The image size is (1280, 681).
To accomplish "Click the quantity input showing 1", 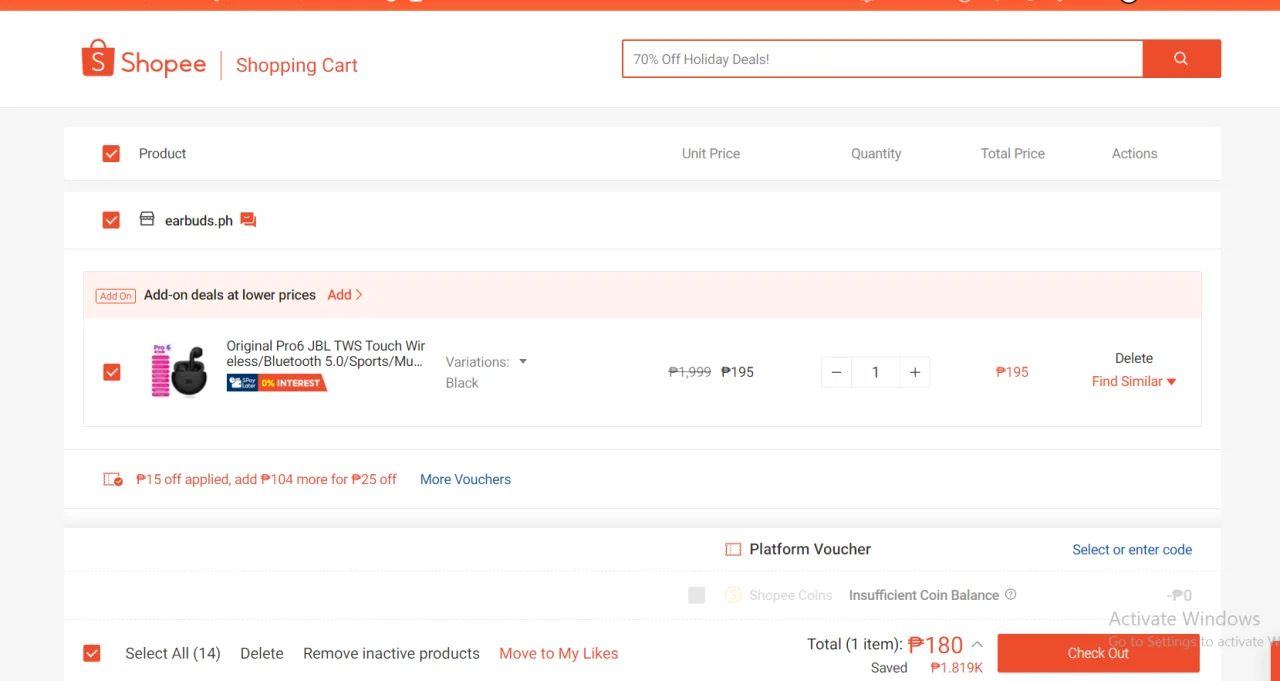I will pyautogui.click(x=876, y=372).
